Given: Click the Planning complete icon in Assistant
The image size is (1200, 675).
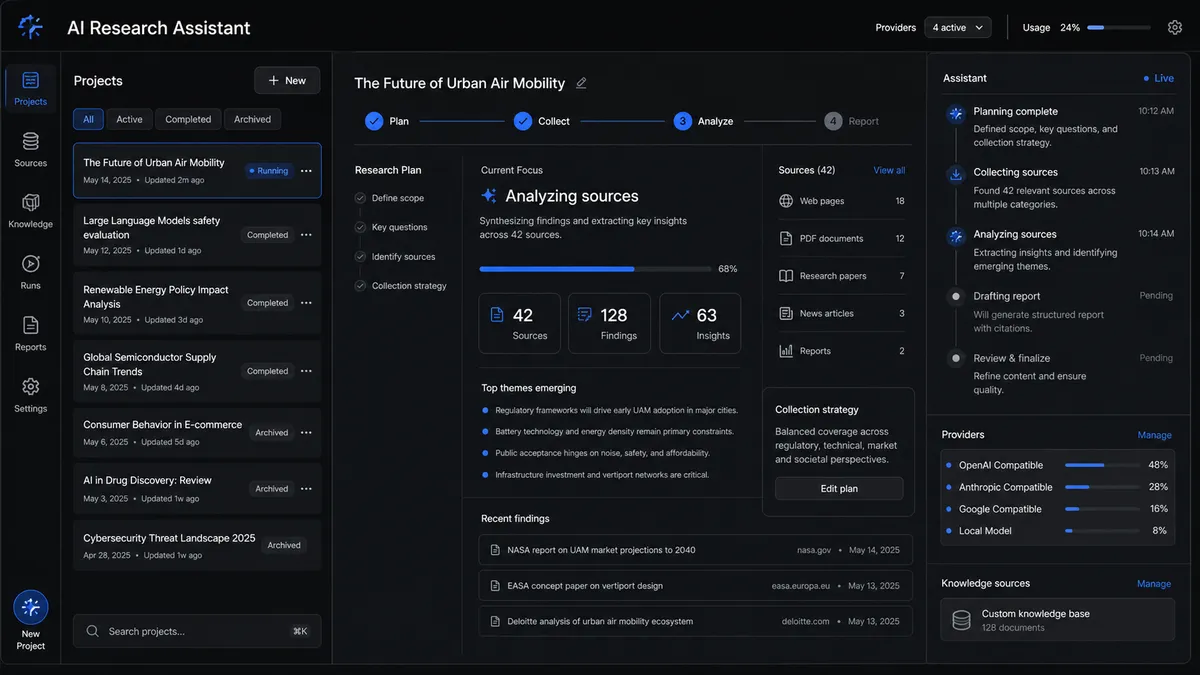Looking at the screenshot, I should [956, 114].
